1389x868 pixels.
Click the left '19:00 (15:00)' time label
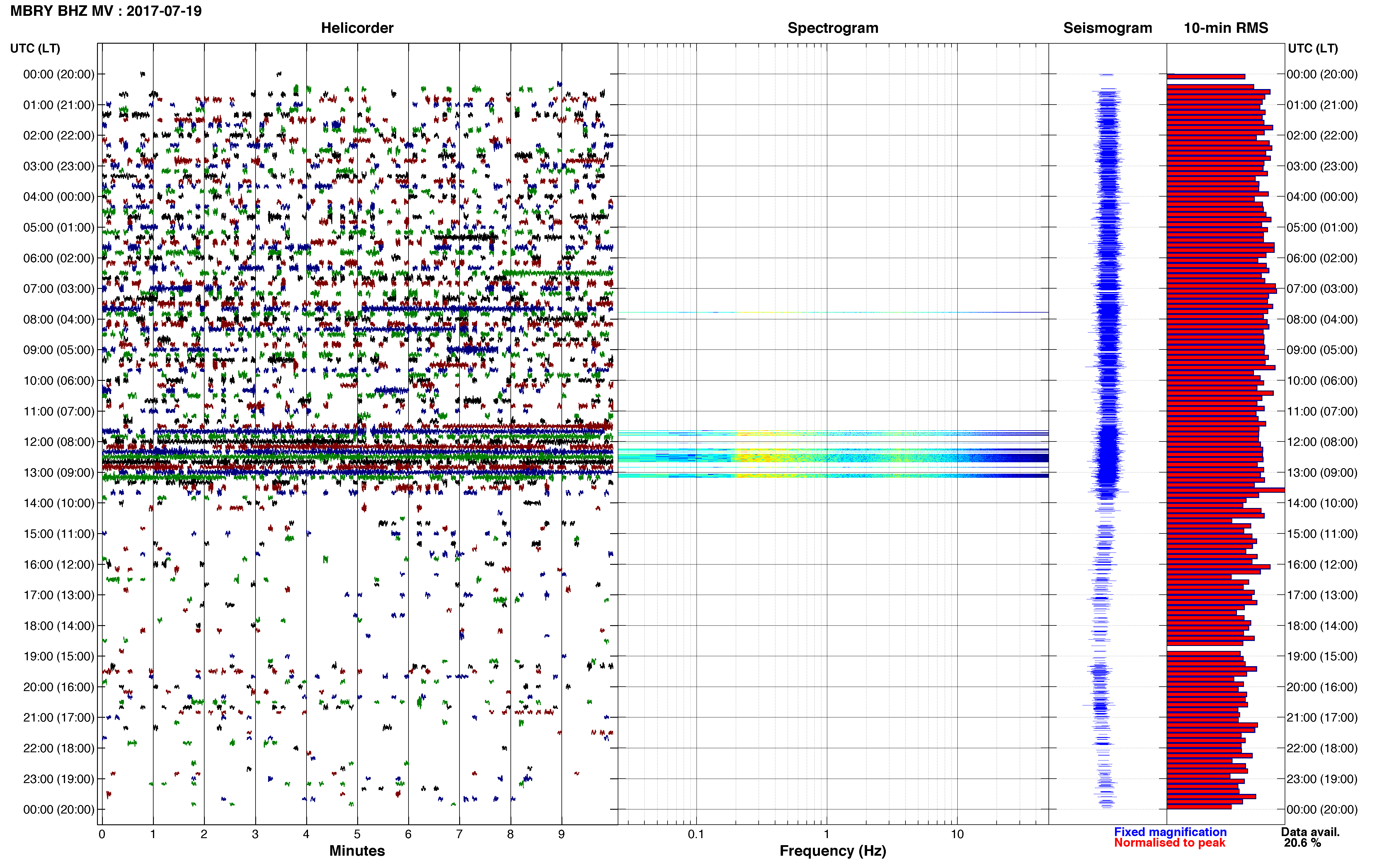tap(59, 656)
